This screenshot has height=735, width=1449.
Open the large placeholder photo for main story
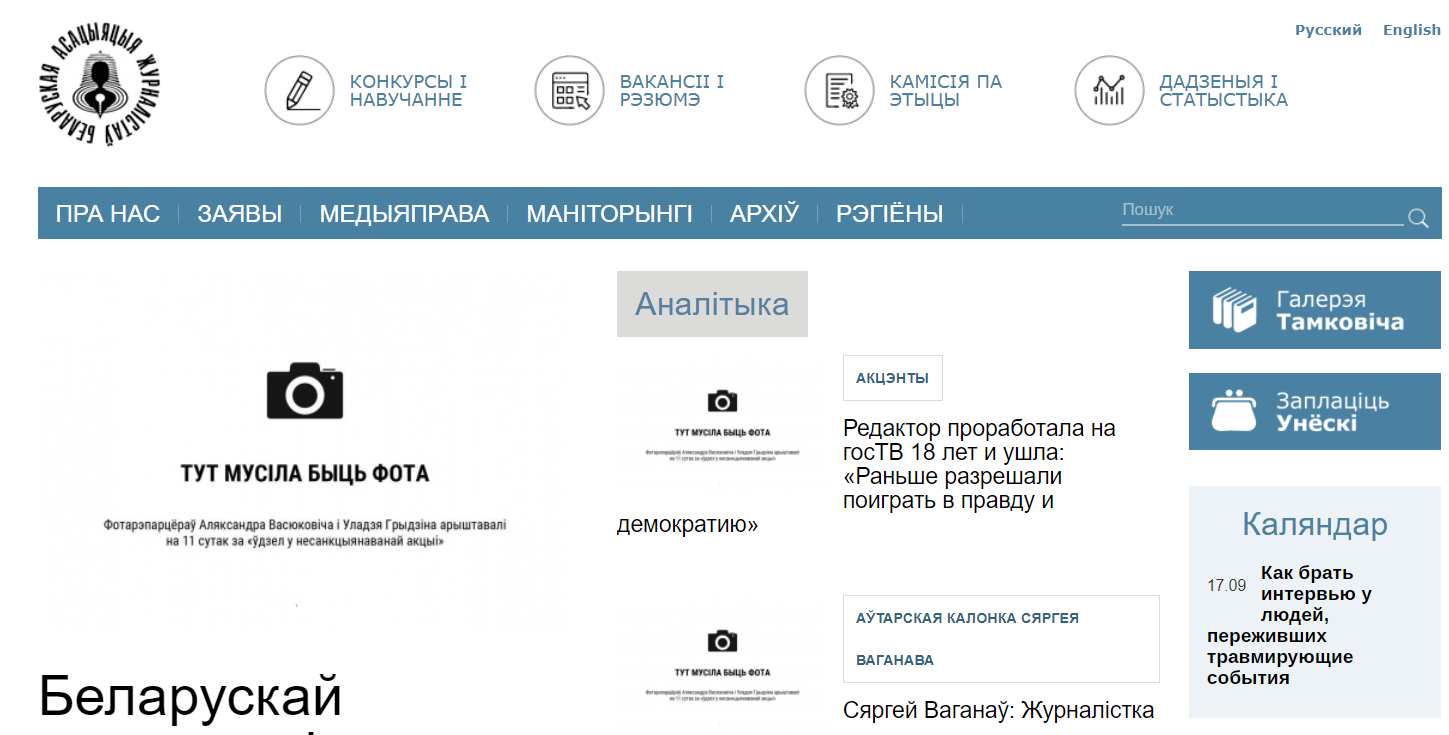tap(305, 450)
